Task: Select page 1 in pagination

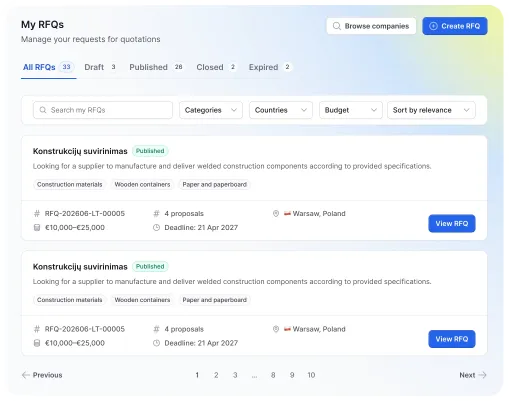Action: tap(197, 375)
